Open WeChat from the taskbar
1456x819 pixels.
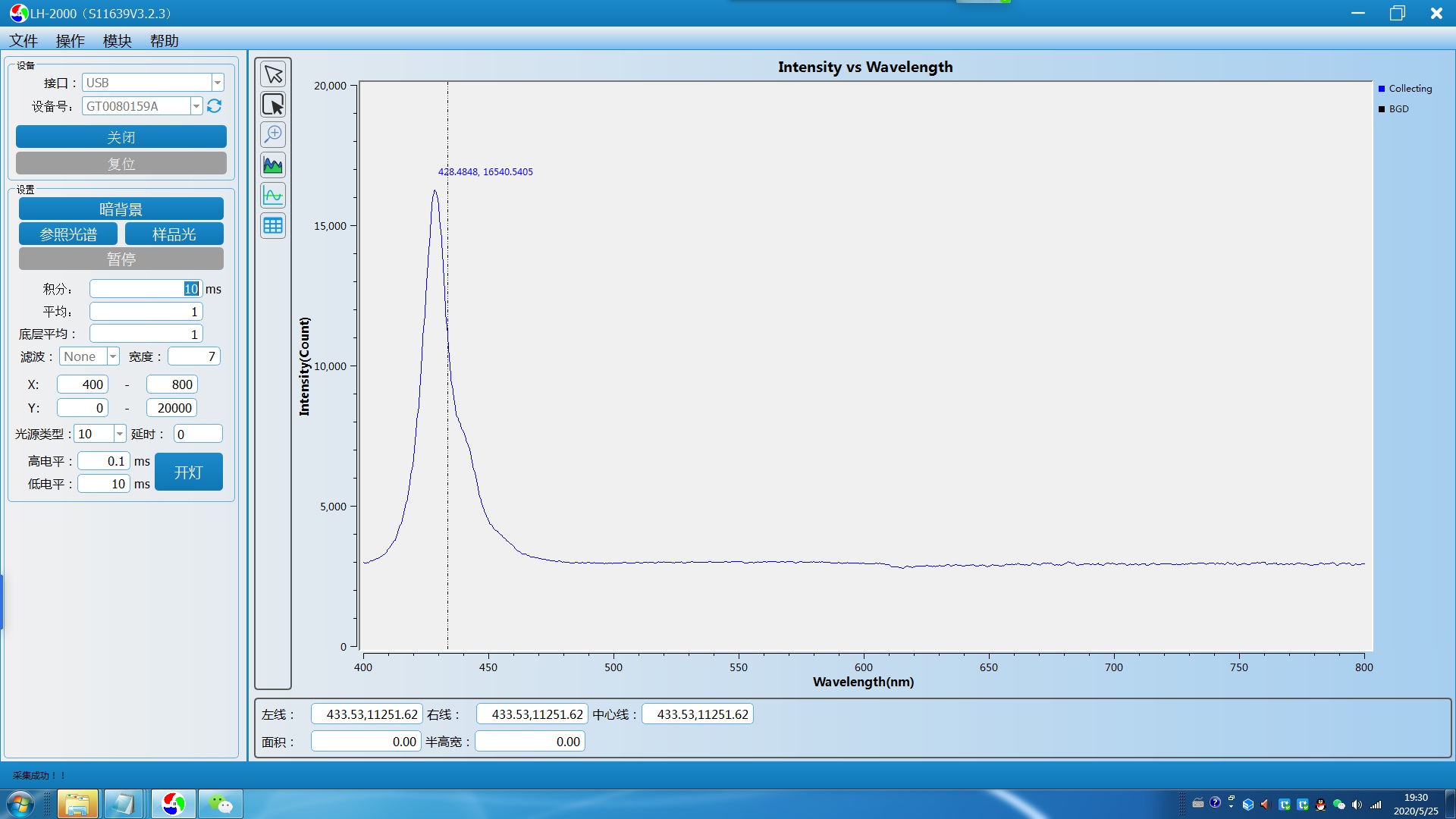click(221, 804)
